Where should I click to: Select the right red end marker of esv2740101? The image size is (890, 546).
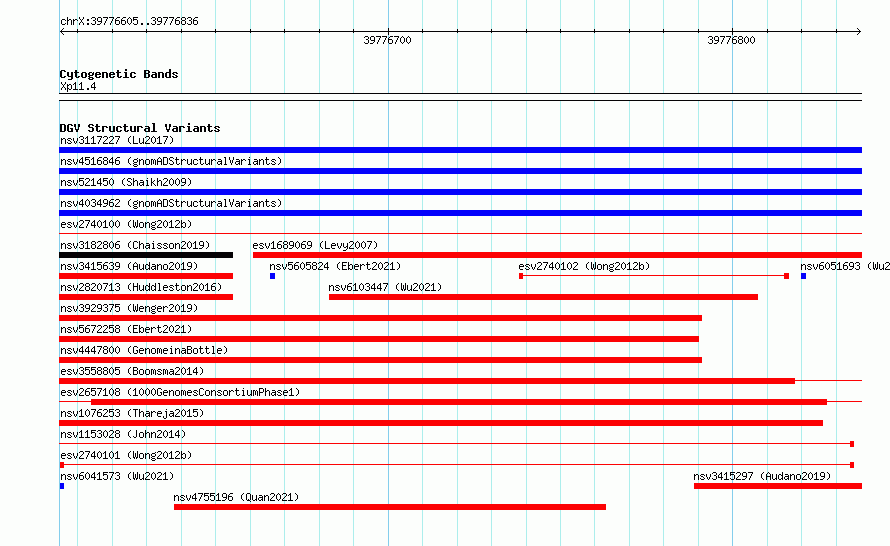pyautogui.click(x=852, y=465)
